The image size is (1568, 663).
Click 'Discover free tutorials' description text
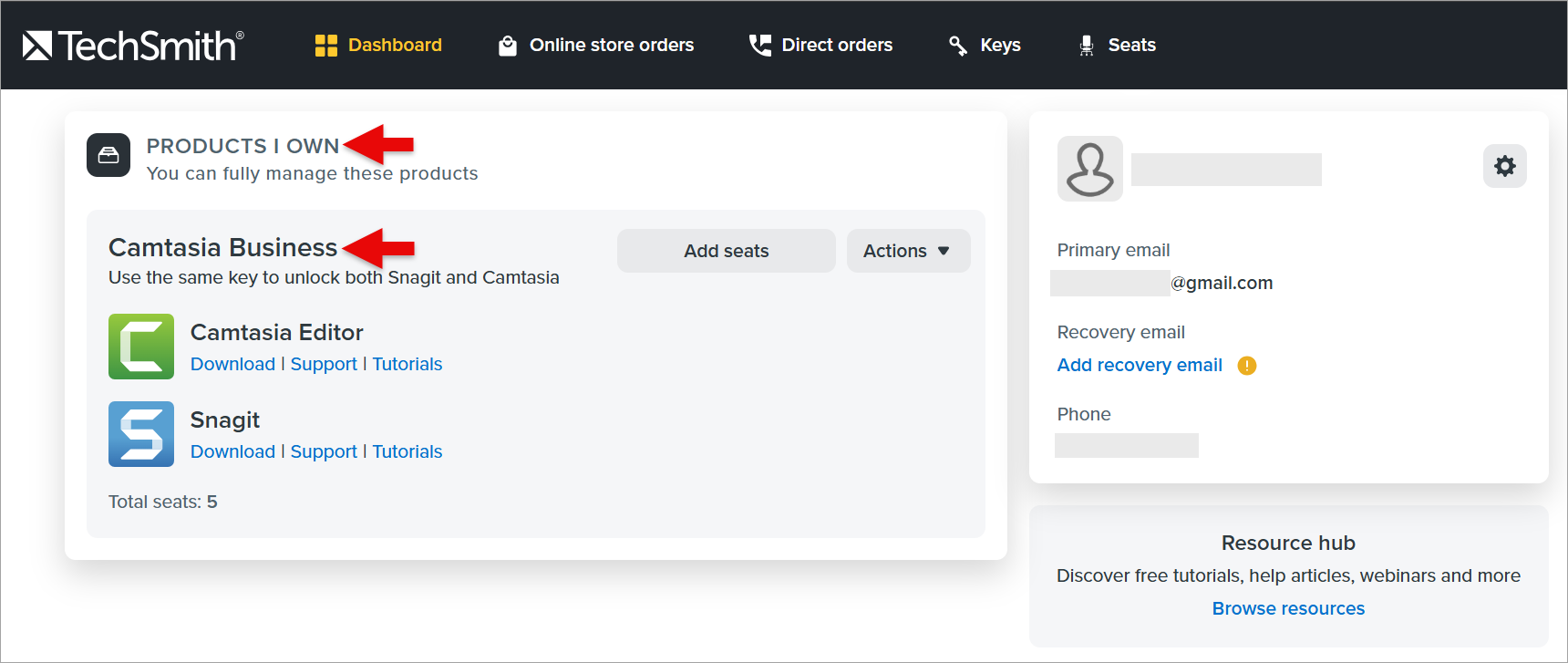1288,575
